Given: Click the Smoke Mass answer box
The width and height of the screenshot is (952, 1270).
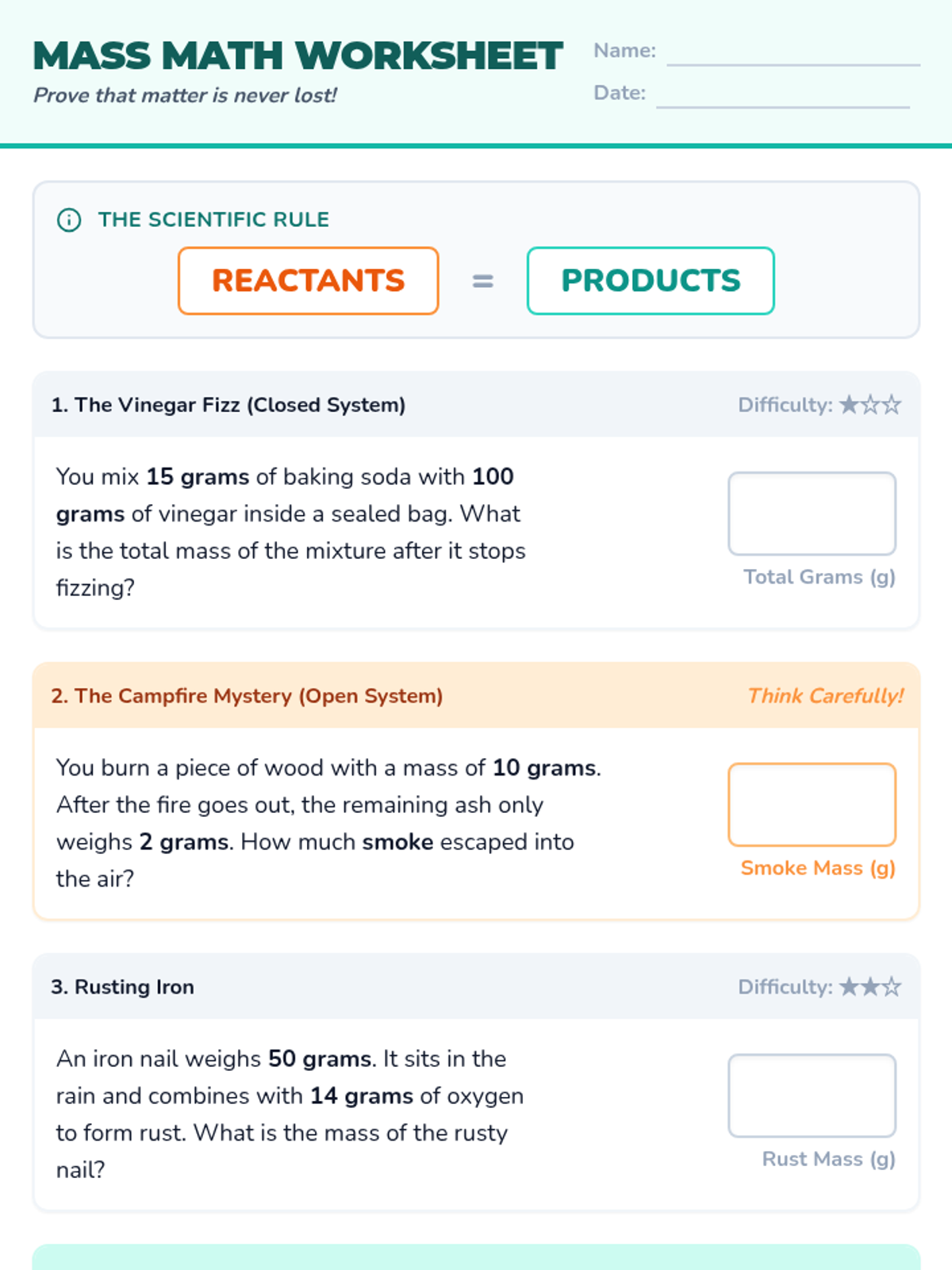Looking at the screenshot, I should coord(812,805).
